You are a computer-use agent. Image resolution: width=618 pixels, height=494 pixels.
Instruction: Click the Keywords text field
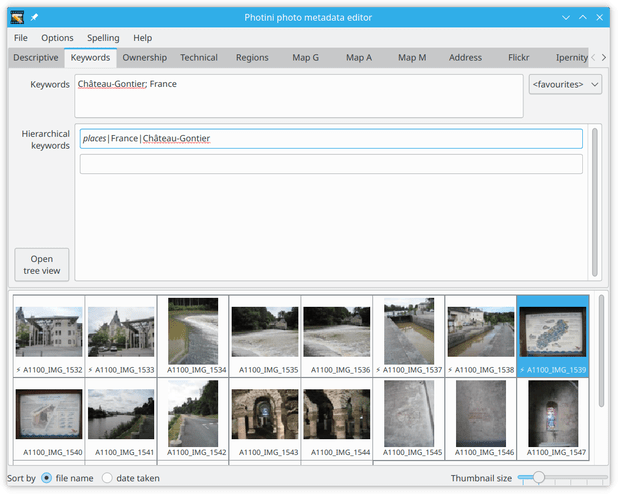[x=299, y=96]
